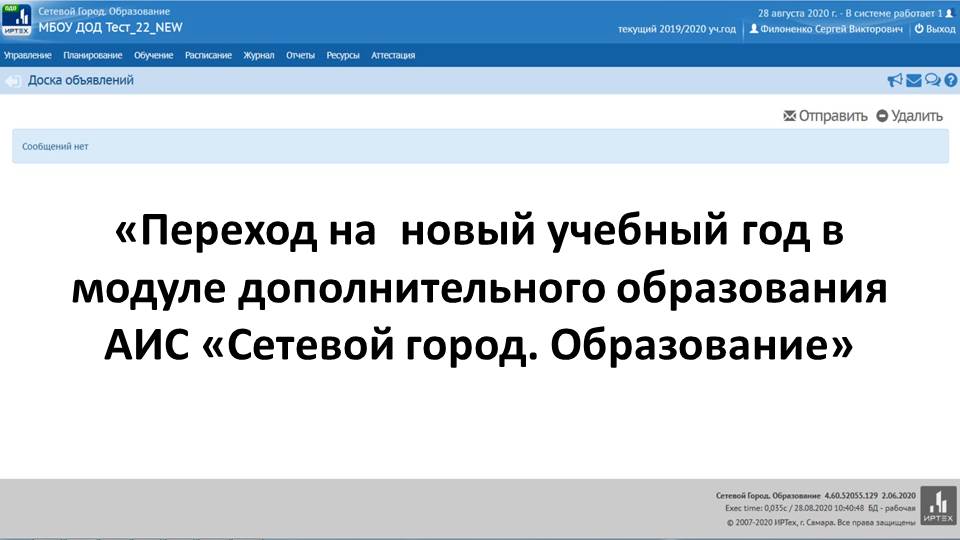Click footer copyright 2007-2020 ИРТех text

pos(821,522)
